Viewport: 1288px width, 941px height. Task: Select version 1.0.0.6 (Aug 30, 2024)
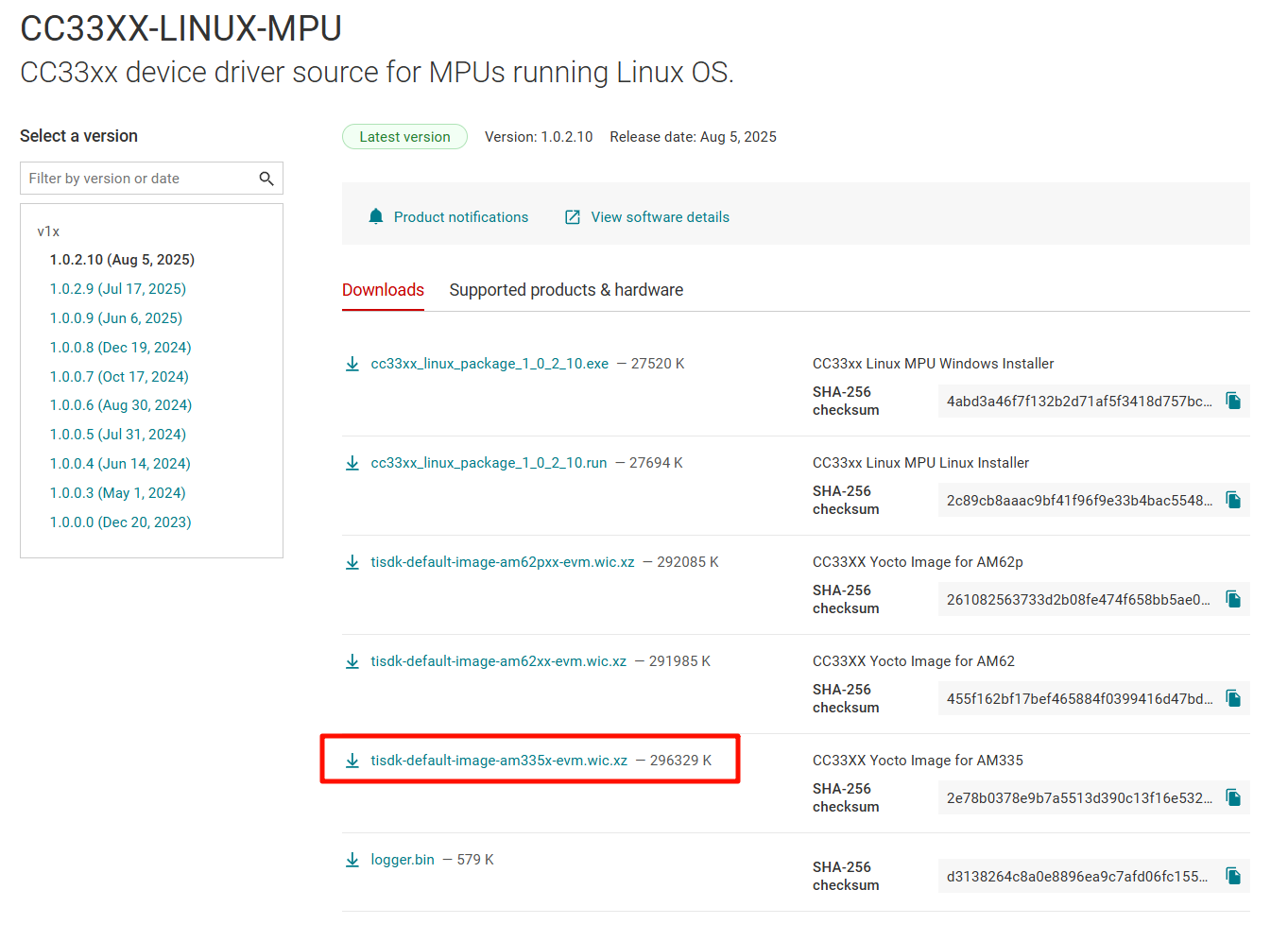pos(121,405)
